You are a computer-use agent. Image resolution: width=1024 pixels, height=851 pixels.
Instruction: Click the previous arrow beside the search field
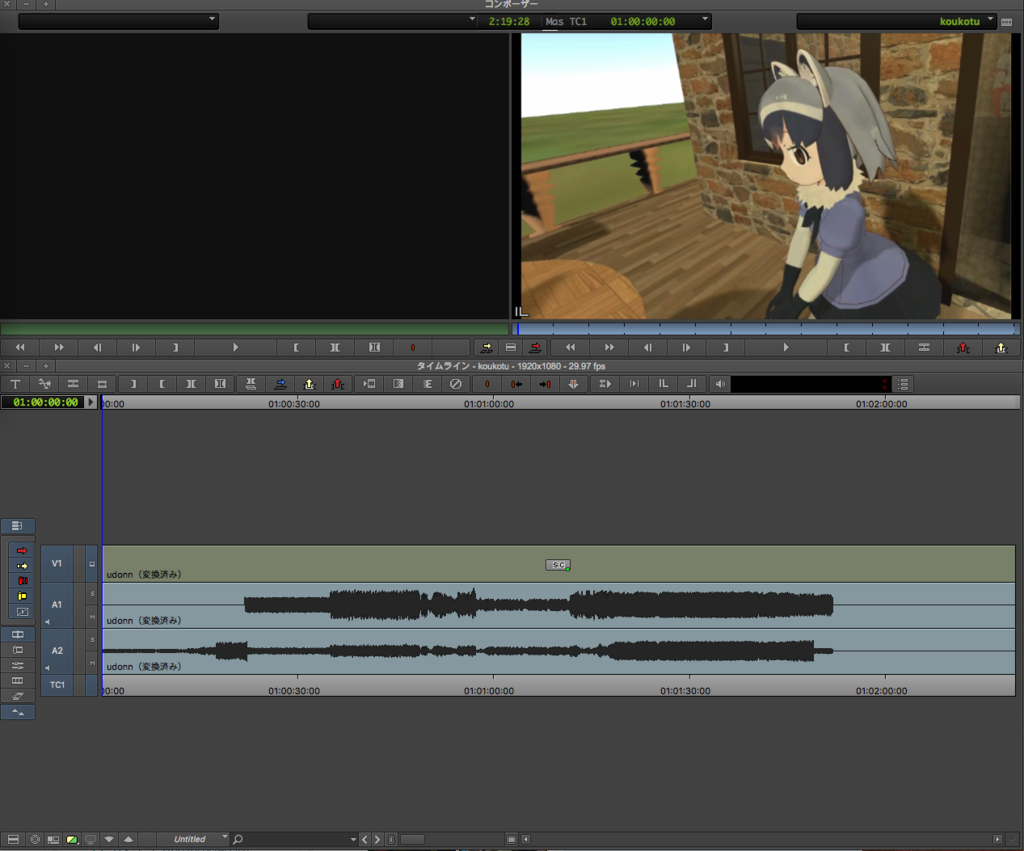(365, 839)
